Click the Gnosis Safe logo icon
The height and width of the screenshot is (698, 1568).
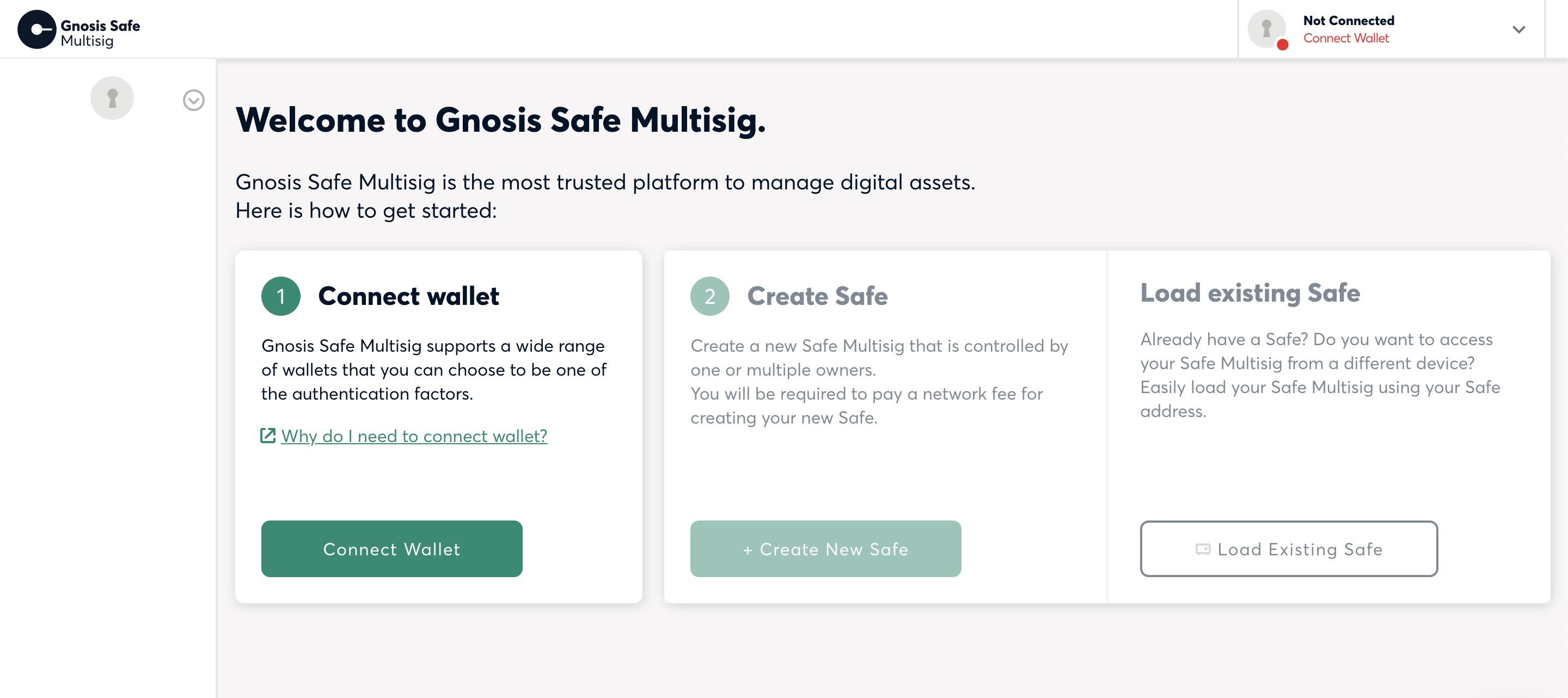(36, 29)
